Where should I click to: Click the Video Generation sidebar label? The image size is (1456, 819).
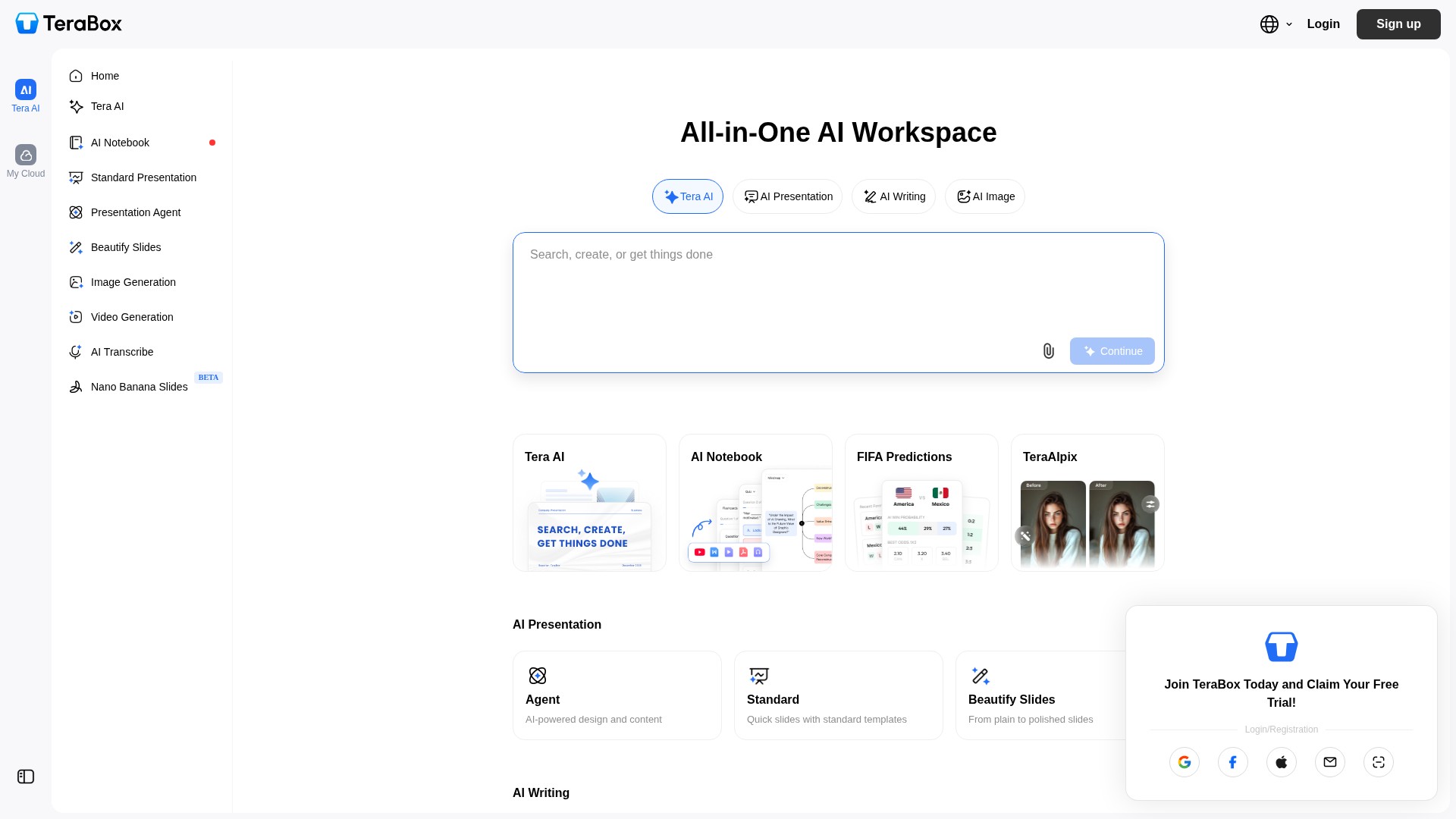coord(132,317)
